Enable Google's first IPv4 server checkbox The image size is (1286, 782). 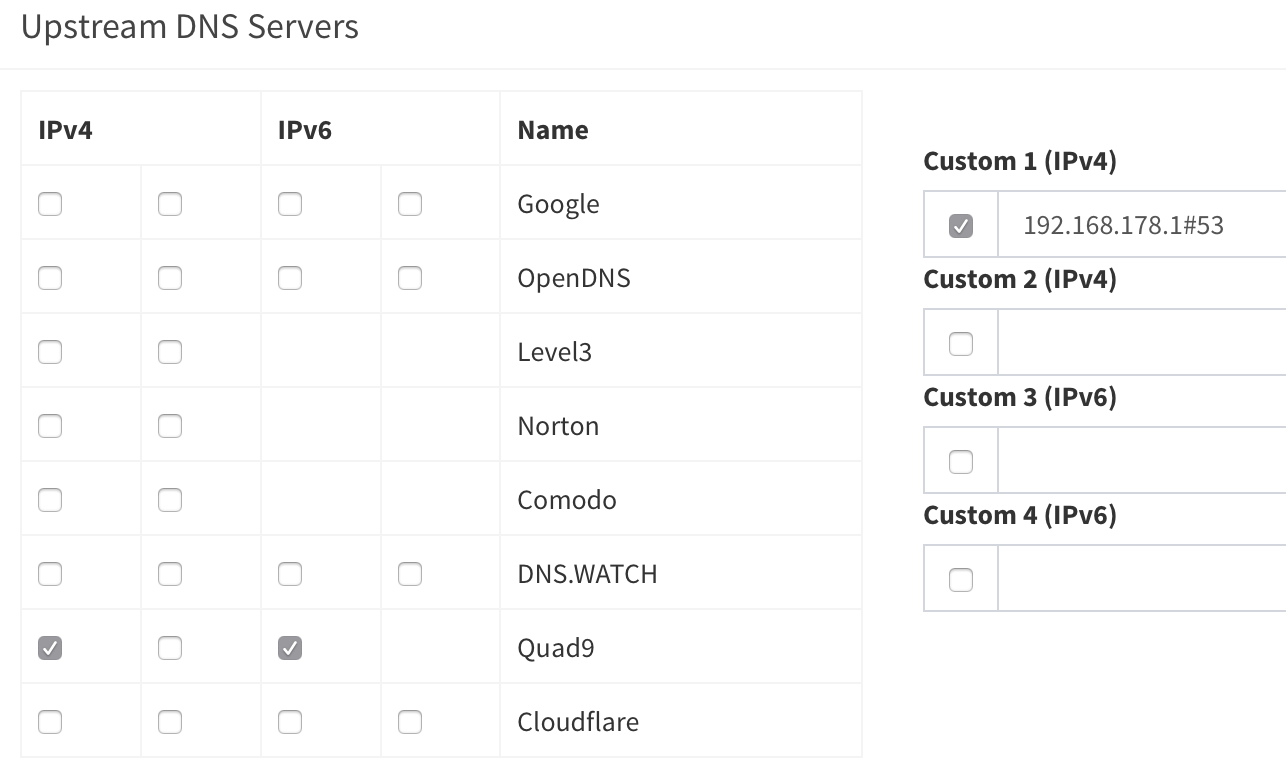point(50,204)
